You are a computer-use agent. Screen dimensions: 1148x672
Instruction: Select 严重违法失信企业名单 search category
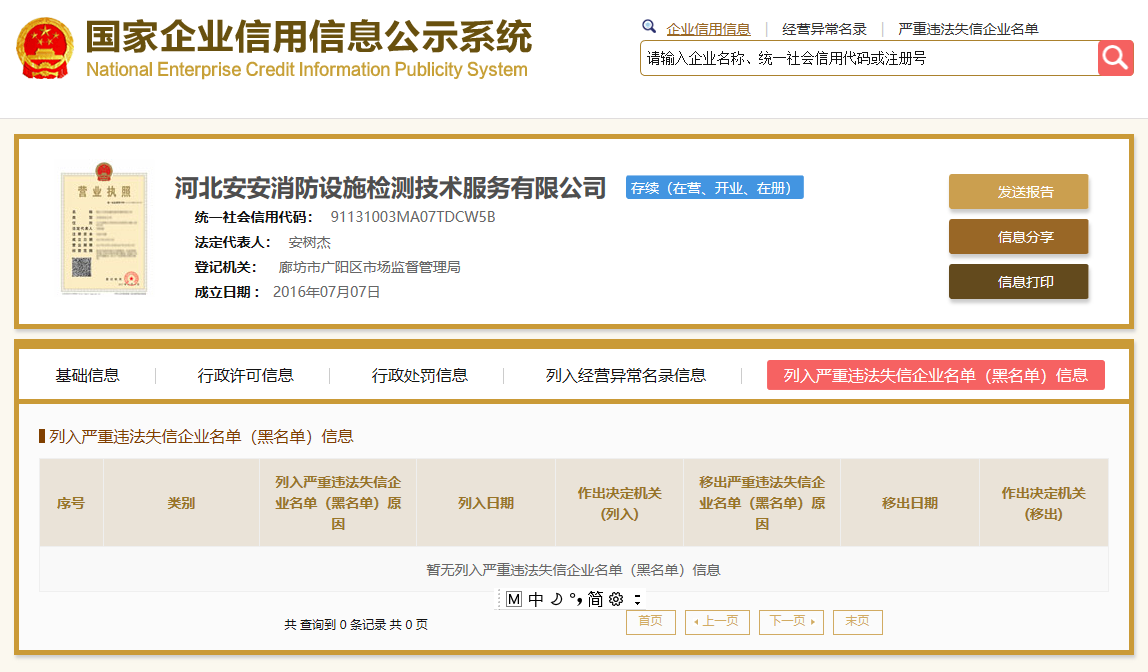(x=968, y=29)
